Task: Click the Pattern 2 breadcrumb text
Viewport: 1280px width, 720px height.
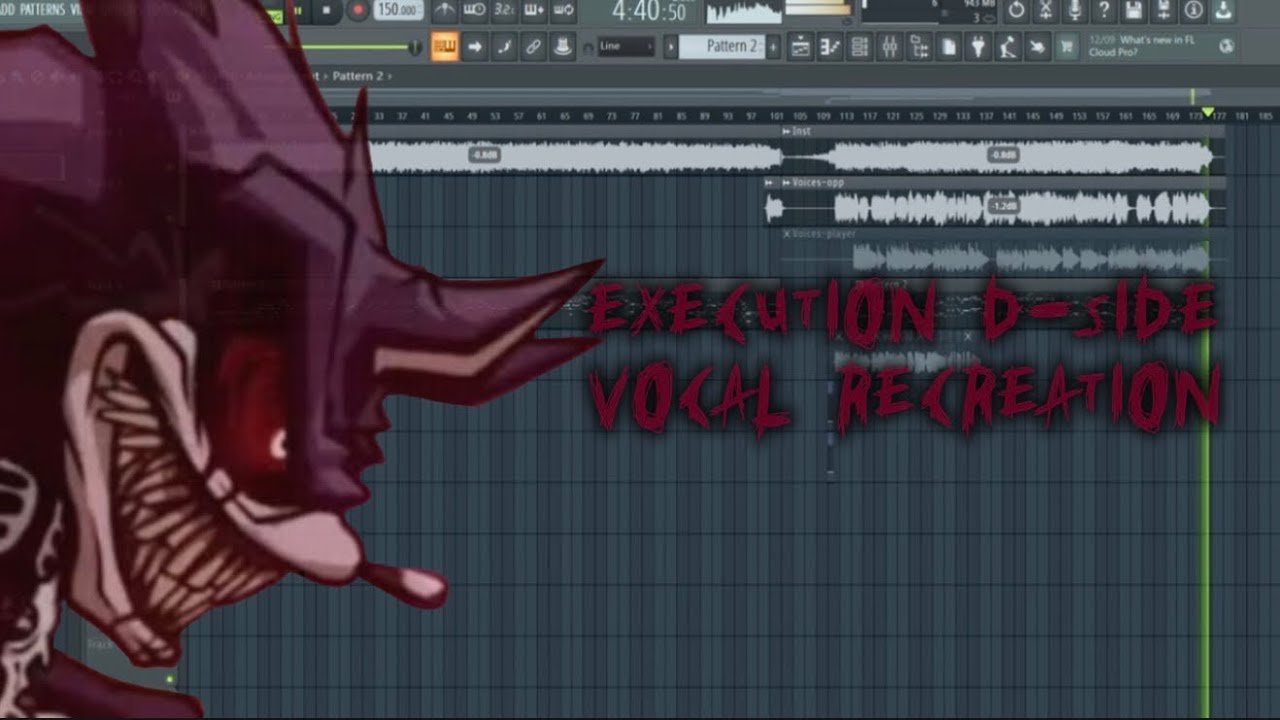Action: (x=358, y=76)
